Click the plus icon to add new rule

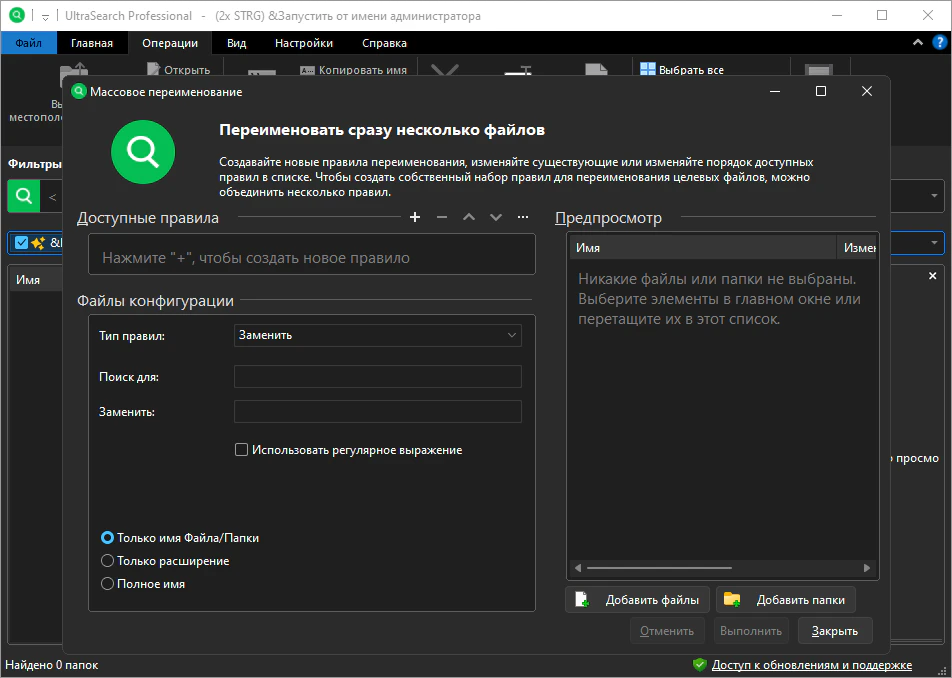point(415,217)
